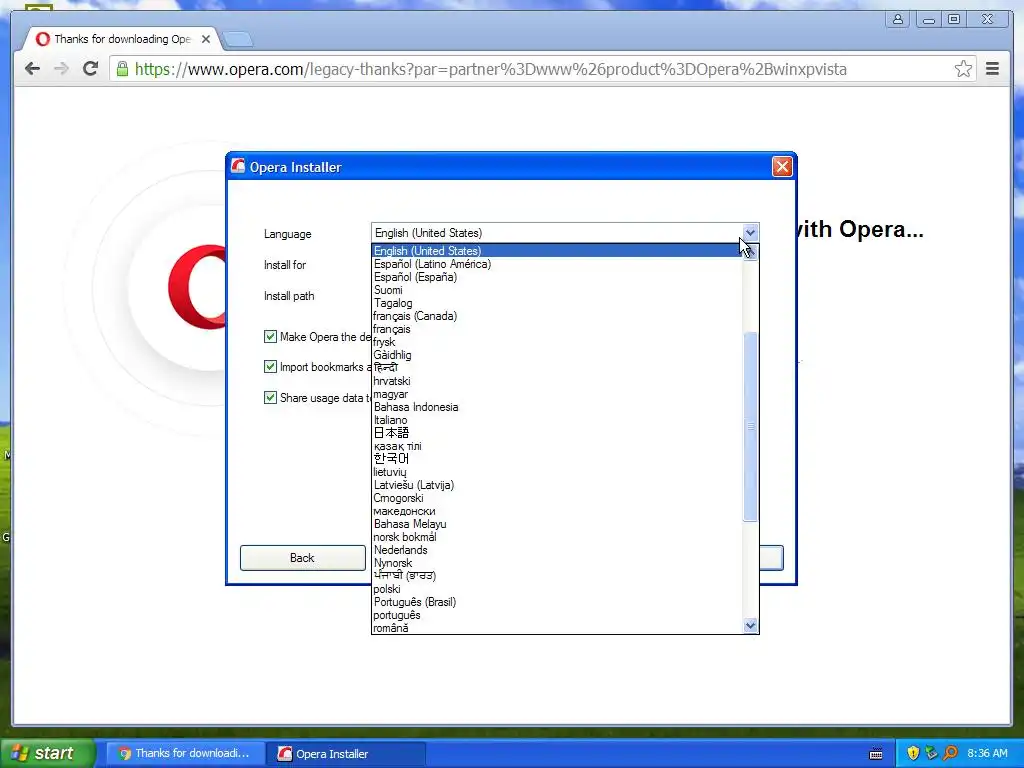Select македонски option
Image resolution: width=1024 pixels, height=768 pixels.
click(557, 511)
